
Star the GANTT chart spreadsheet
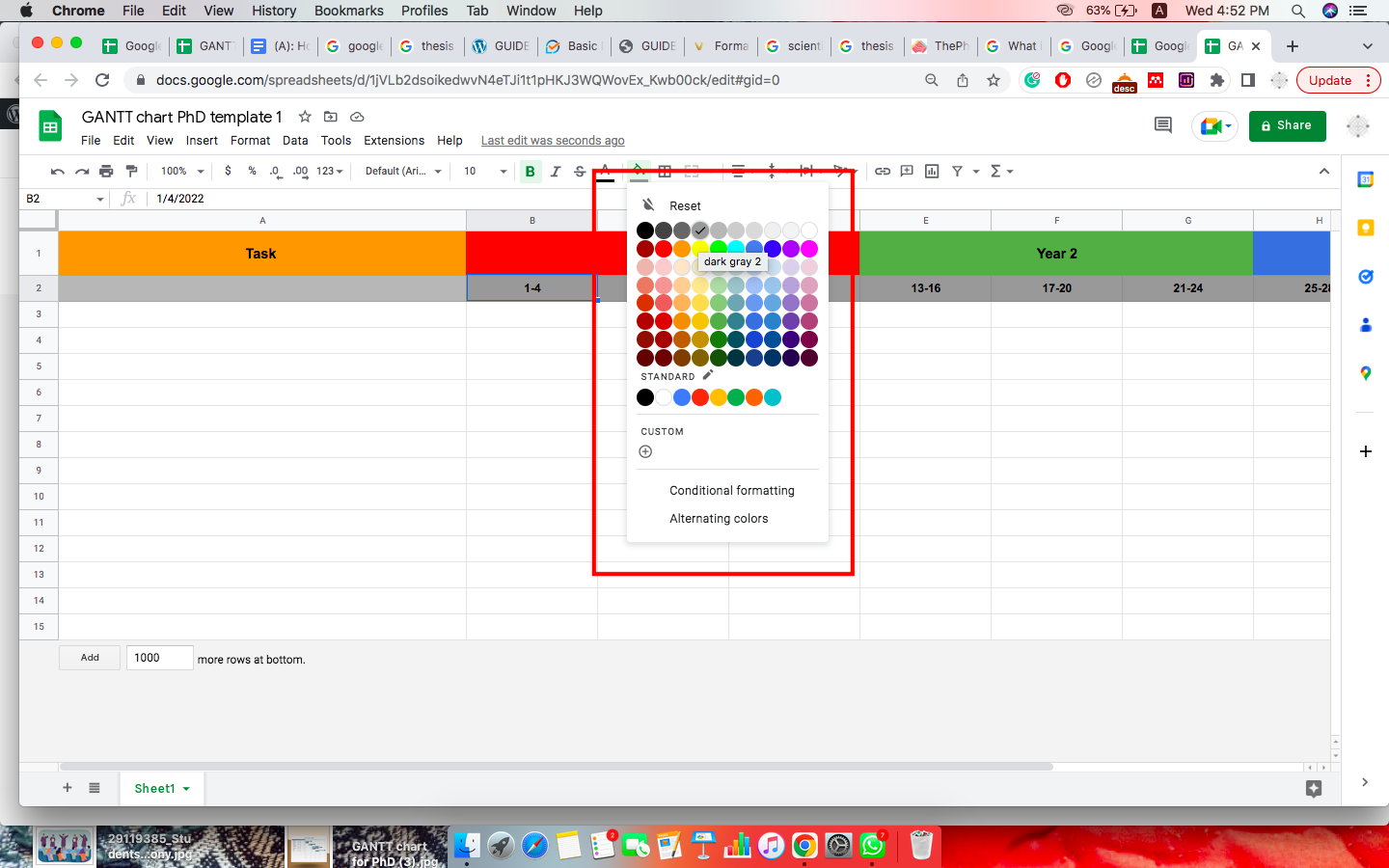pyautogui.click(x=304, y=117)
